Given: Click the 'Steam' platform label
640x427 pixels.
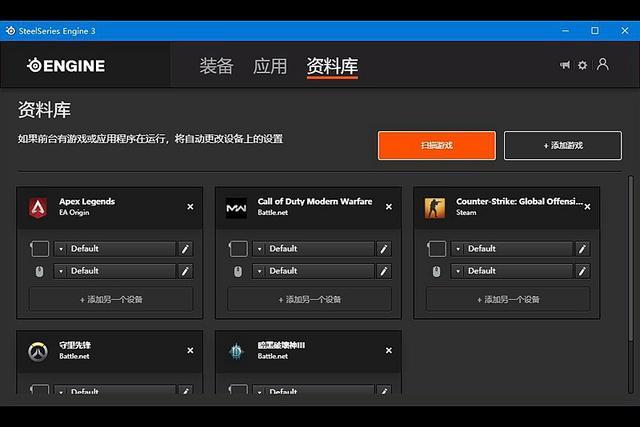Looking at the screenshot, I should (466, 212).
